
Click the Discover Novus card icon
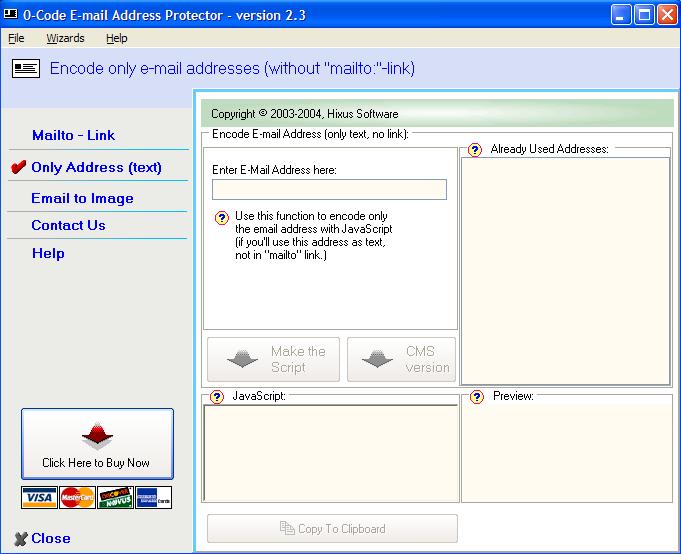(x=116, y=498)
